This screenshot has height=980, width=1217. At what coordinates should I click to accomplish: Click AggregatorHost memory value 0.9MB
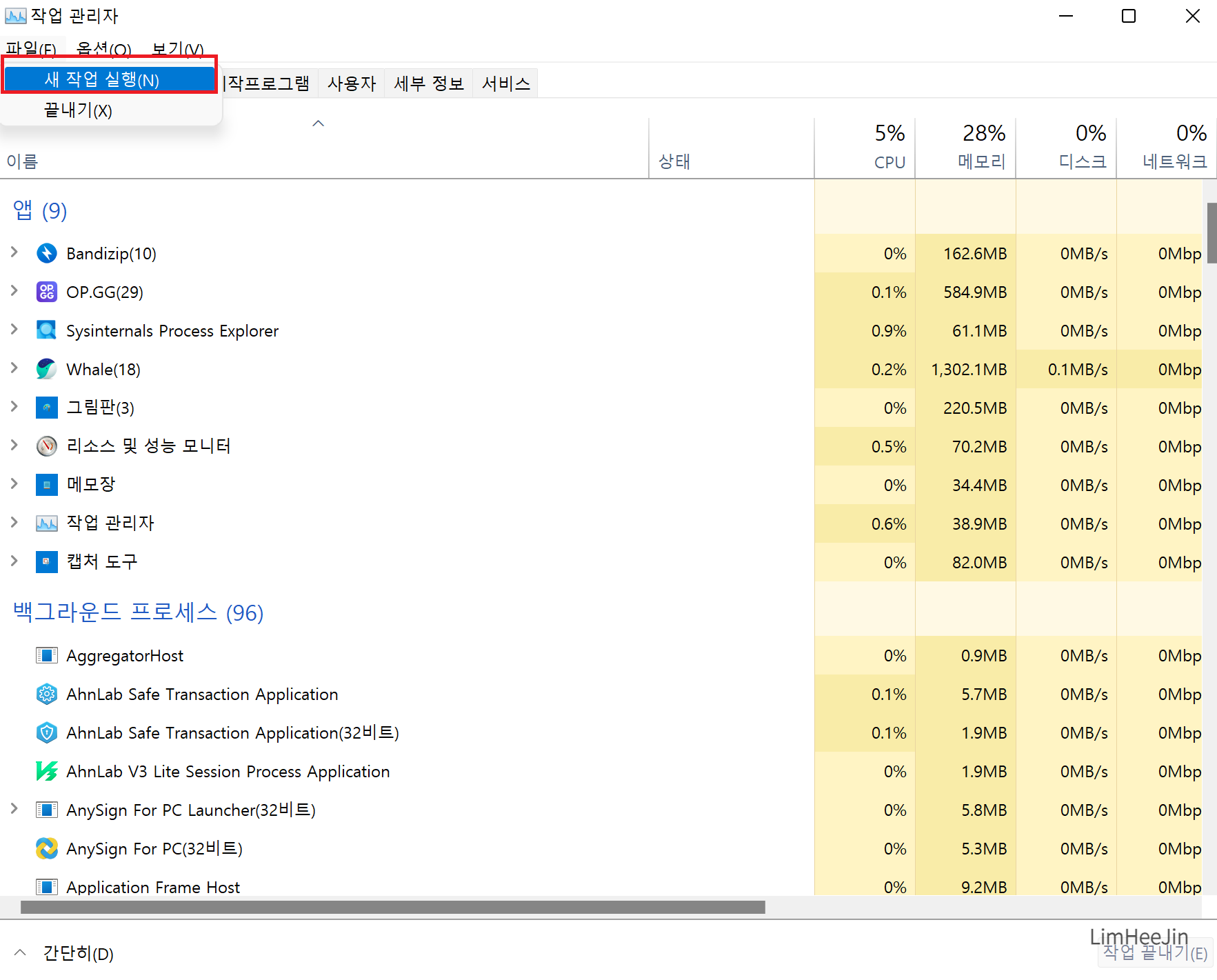[x=984, y=656]
